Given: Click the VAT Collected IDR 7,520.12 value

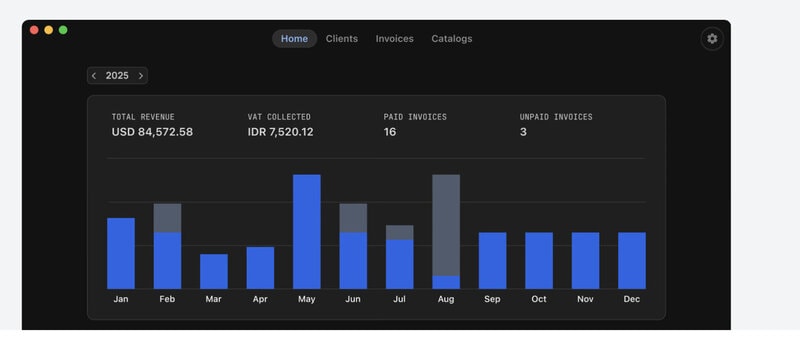Looking at the screenshot, I should pos(281,132).
